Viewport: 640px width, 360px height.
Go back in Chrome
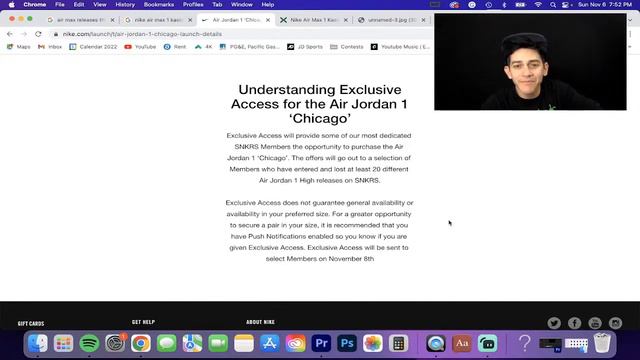[10, 34]
